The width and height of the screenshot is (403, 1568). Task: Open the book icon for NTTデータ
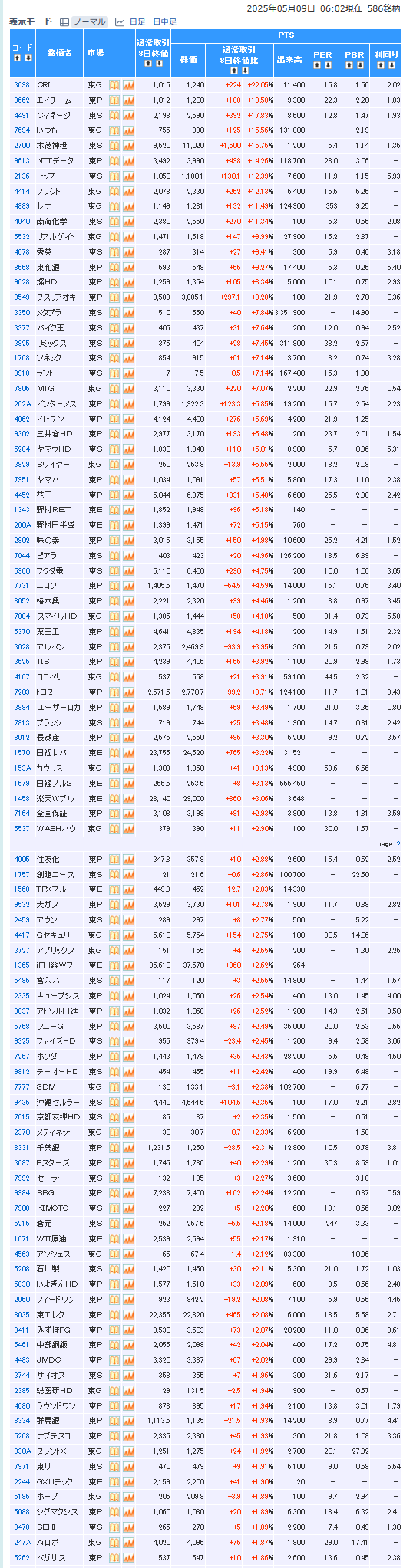(x=114, y=161)
